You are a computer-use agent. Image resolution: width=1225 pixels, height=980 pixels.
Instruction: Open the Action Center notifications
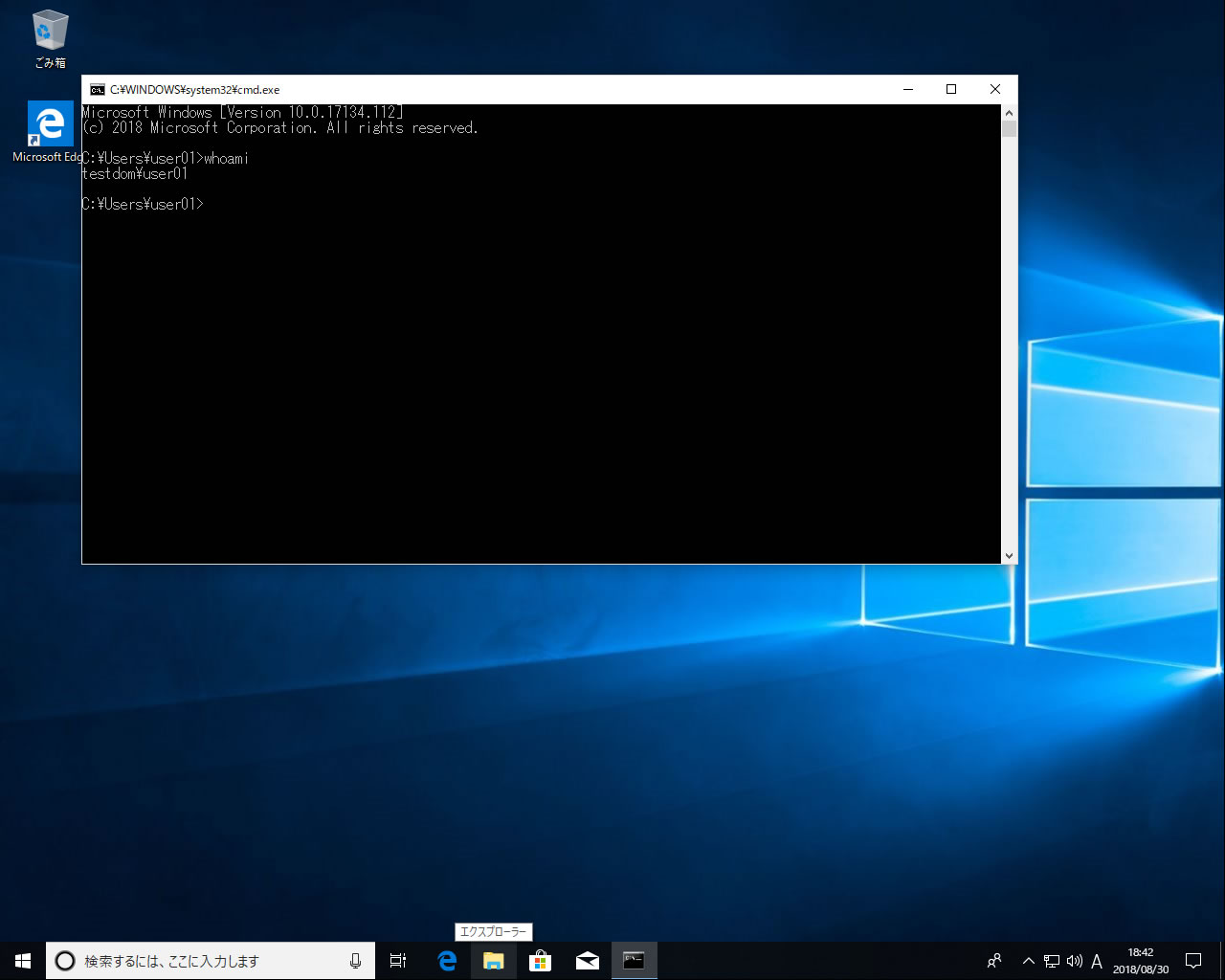[x=1193, y=961]
